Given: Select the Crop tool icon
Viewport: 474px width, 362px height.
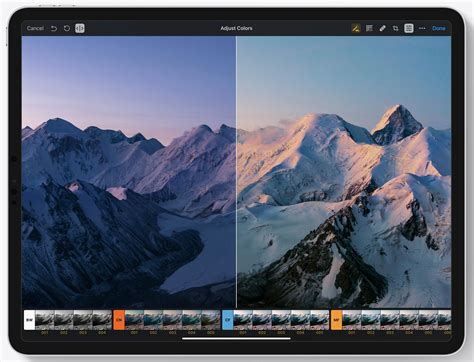Looking at the screenshot, I should point(395,28).
